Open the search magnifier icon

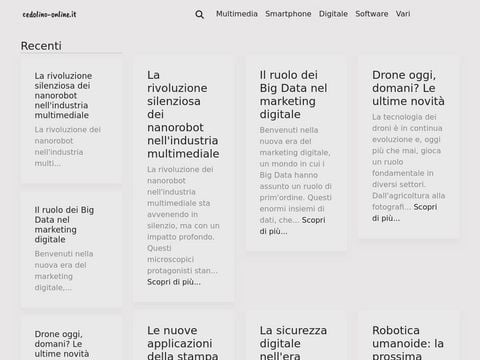point(199,14)
